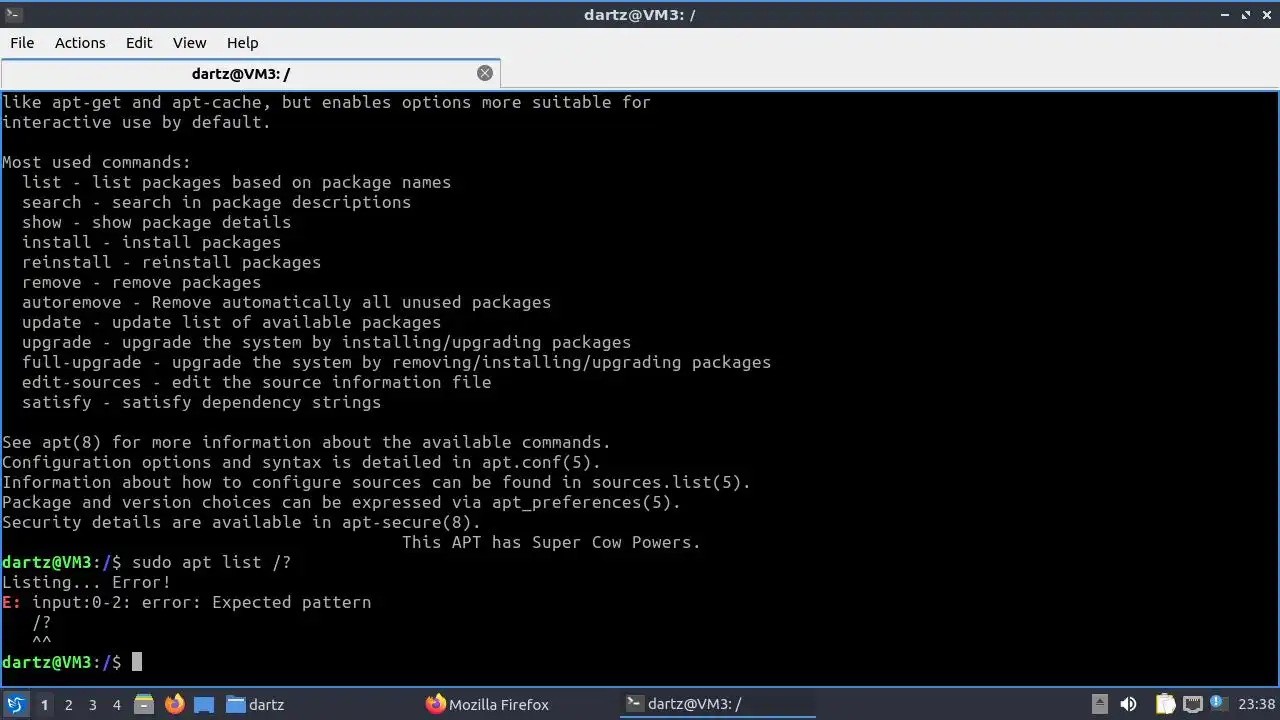Click the 'Expected pattern' error line
Screen dimensions: 1280x720
click(187, 602)
